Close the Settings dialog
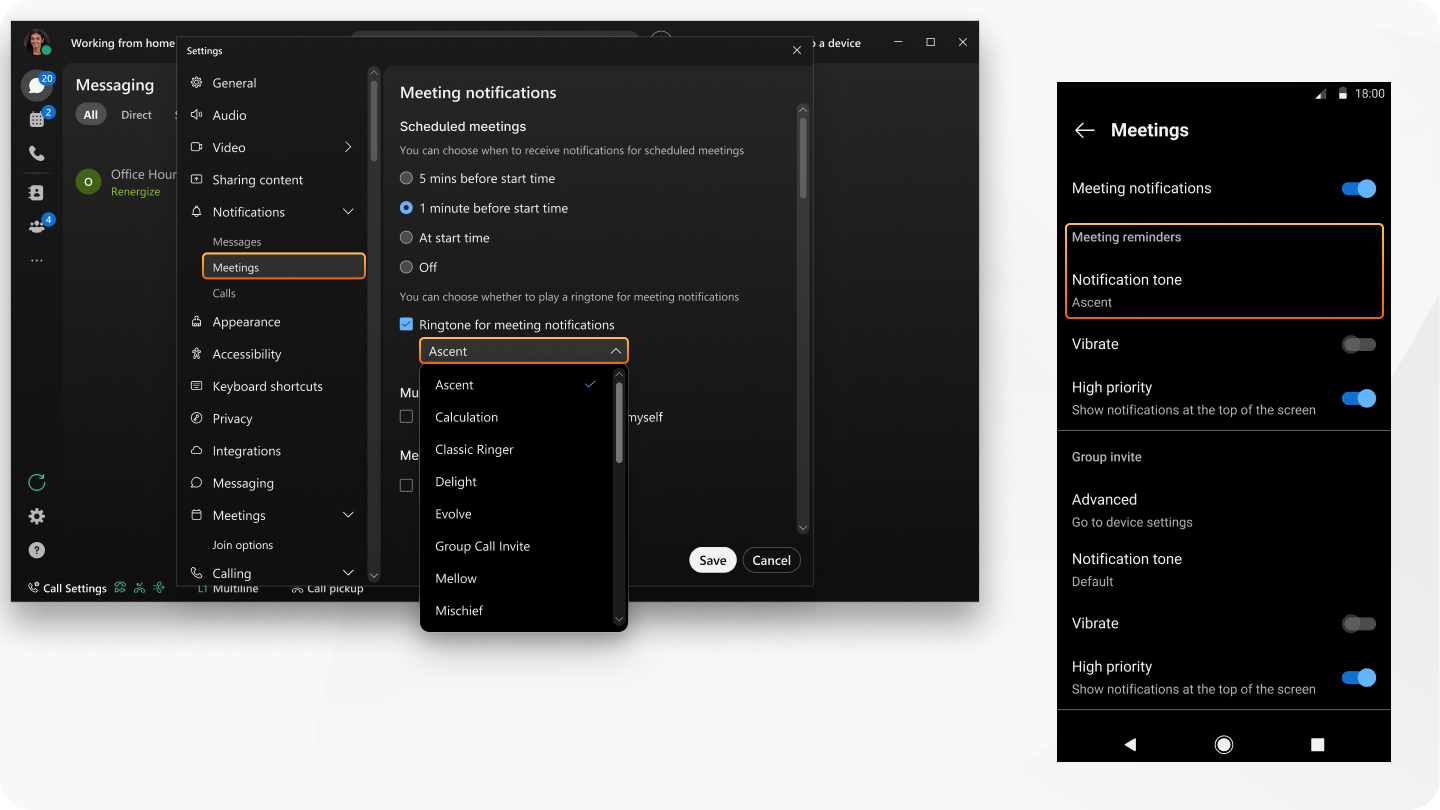The height and width of the screenshot is (810, 1440). [797, 50]
